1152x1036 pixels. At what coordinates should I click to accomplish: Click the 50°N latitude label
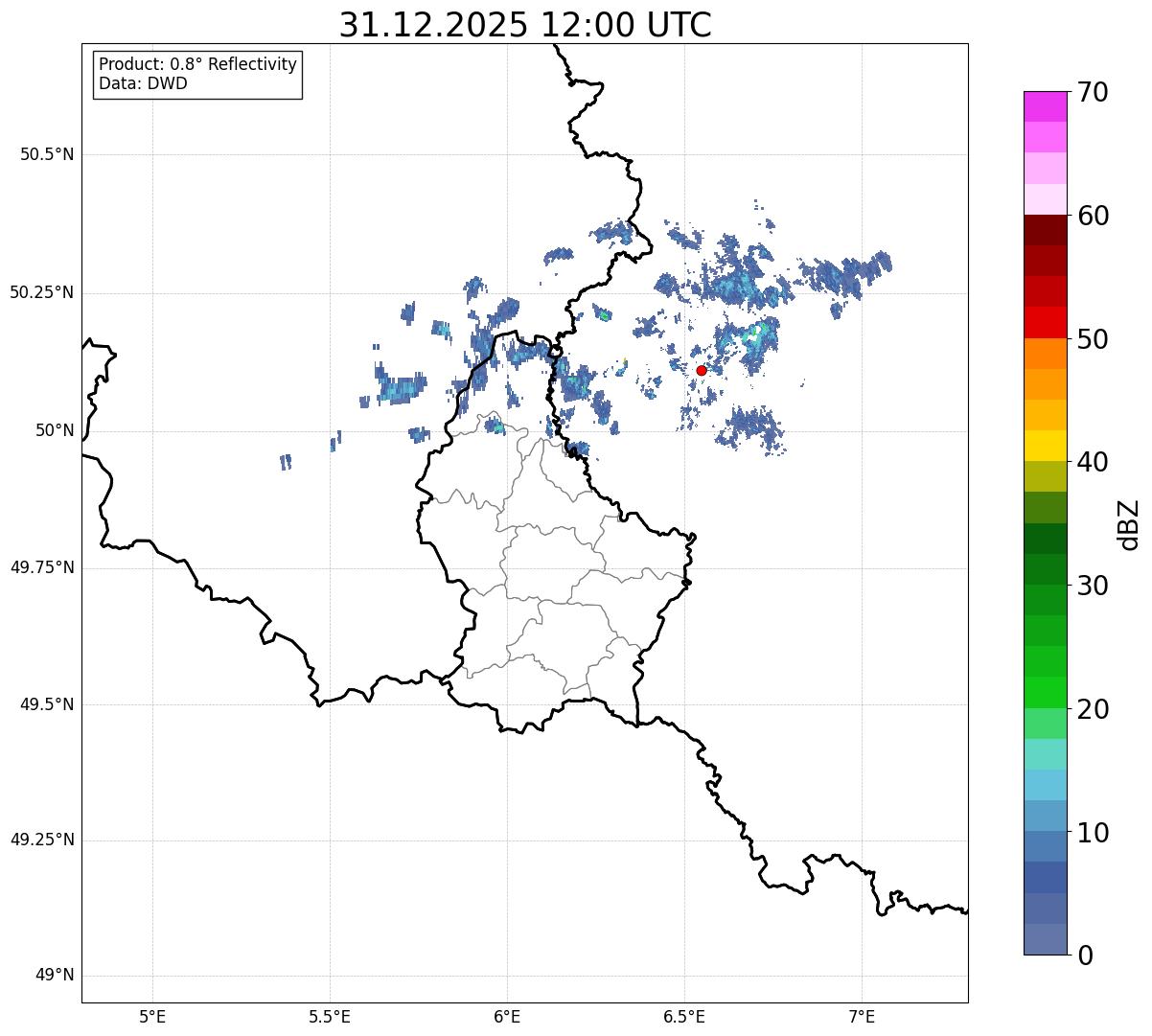click(x=55, y=430)
